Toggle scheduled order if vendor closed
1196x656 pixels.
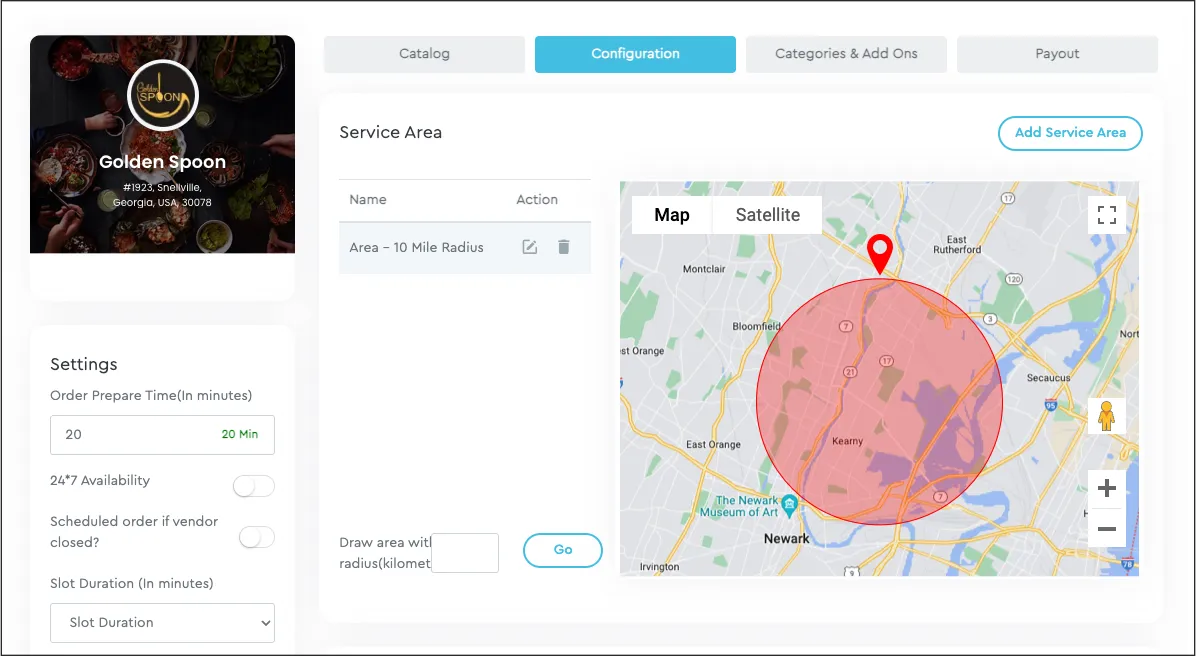[256, 538]
